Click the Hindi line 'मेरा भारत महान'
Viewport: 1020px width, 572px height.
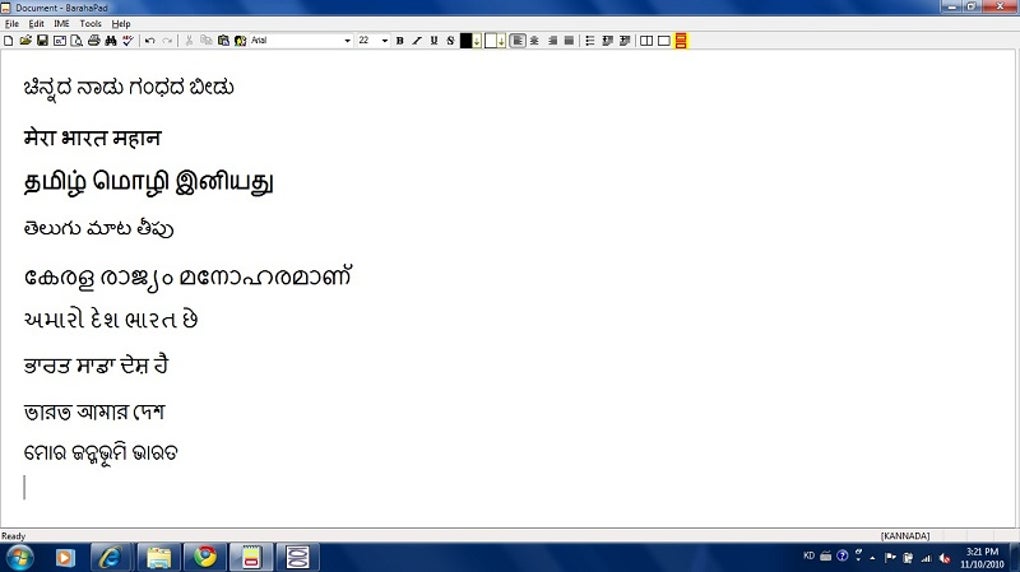point(92,138)
